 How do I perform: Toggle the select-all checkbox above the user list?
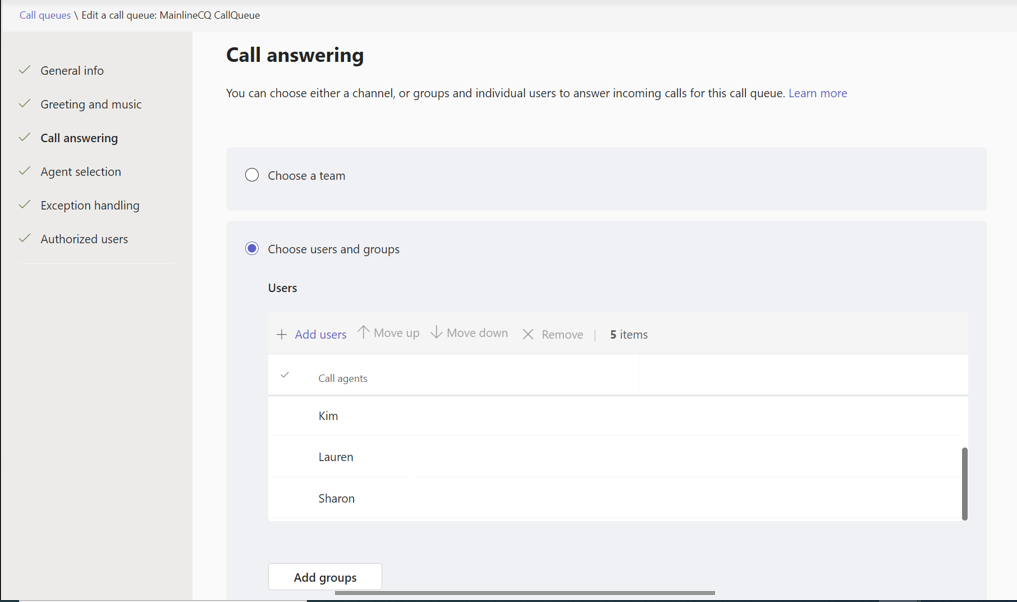tap(286, 376)
